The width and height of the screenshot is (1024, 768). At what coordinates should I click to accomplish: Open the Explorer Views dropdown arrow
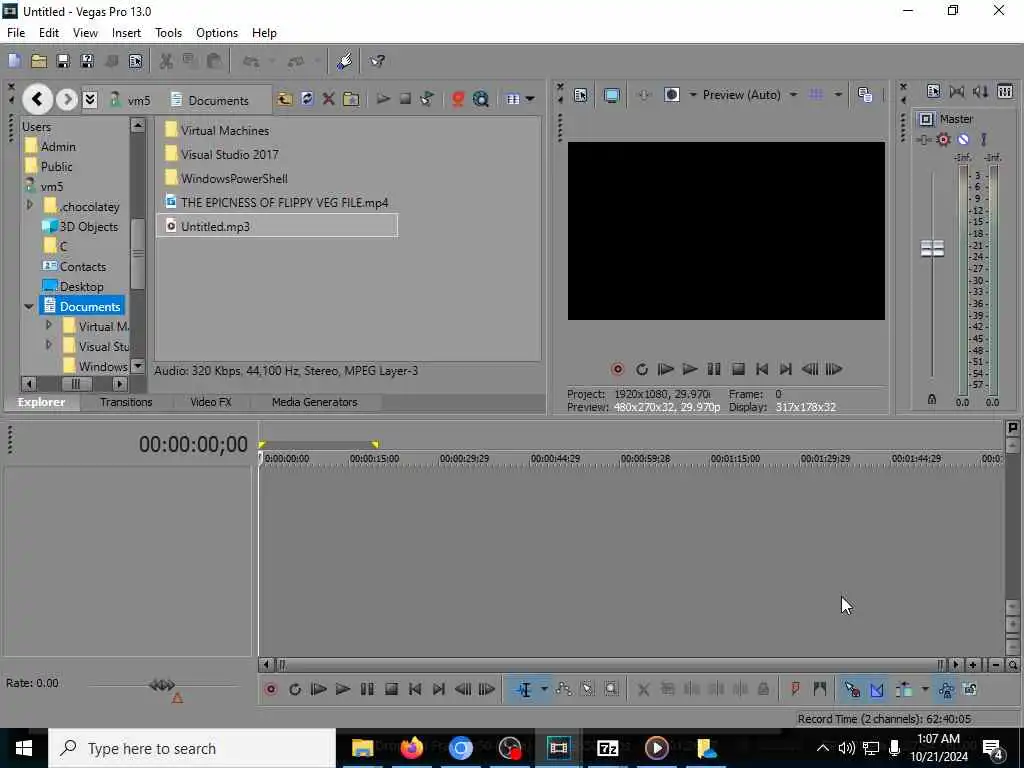coord(530,99)
